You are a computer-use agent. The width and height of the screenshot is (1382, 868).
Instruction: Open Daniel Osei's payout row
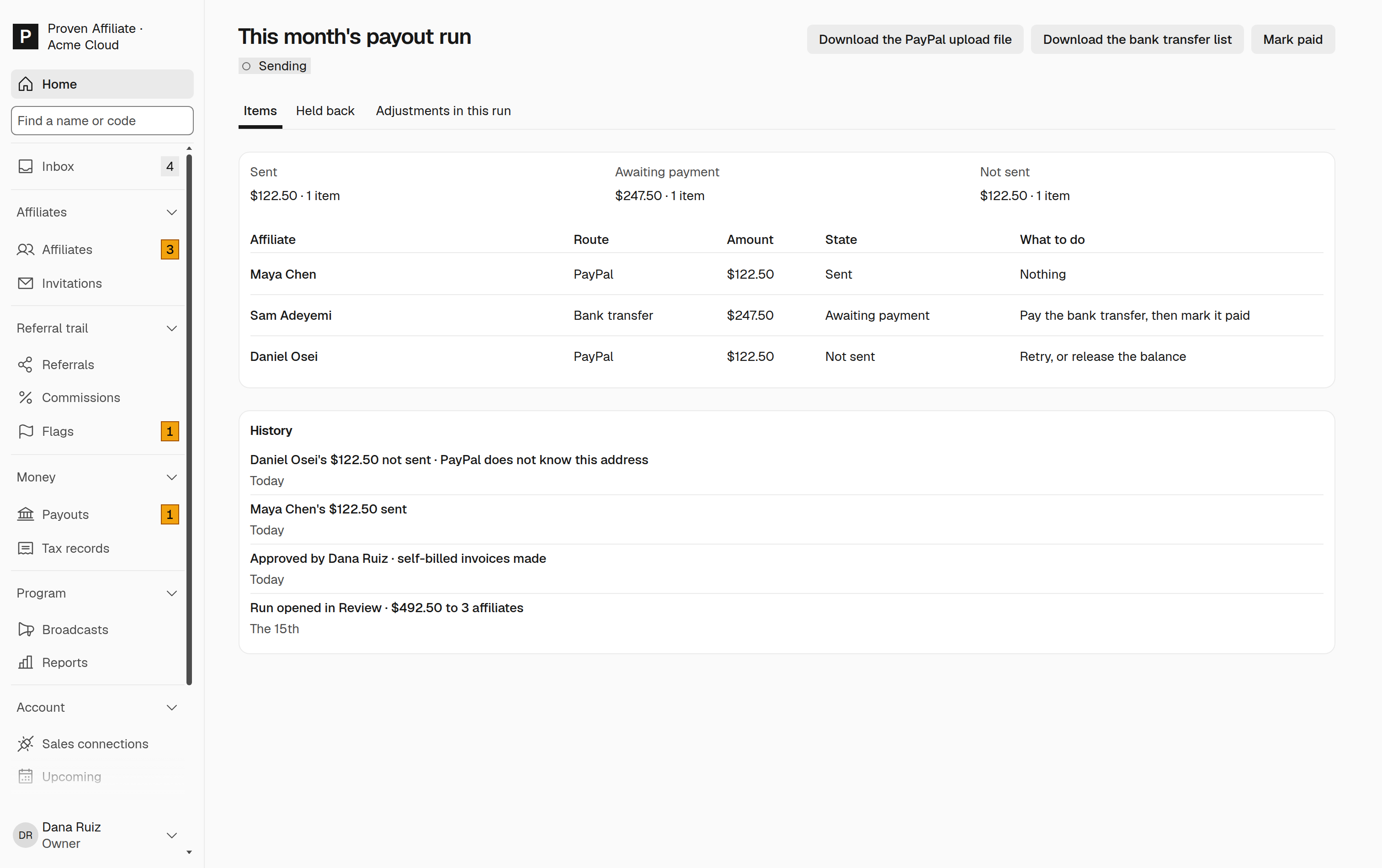click(786, 356)
